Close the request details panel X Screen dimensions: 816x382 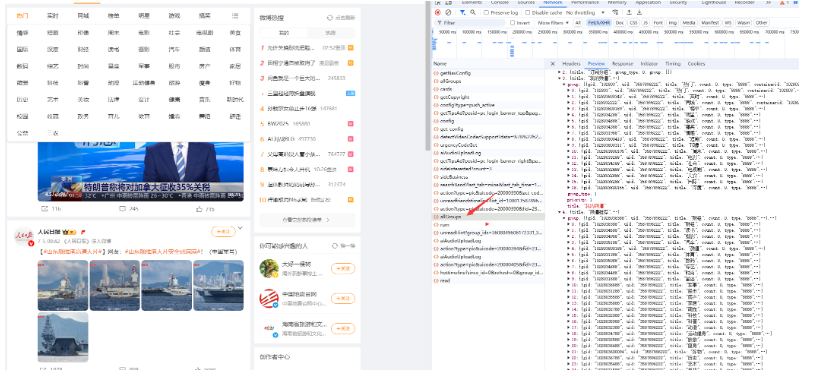point(553,63)
